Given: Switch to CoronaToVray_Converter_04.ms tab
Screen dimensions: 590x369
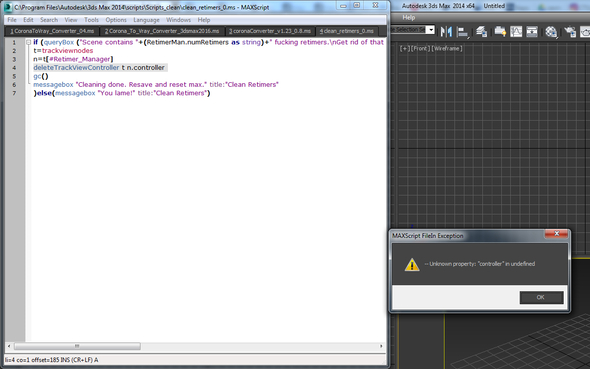Looking at the screenshot, I should point(52,31).
